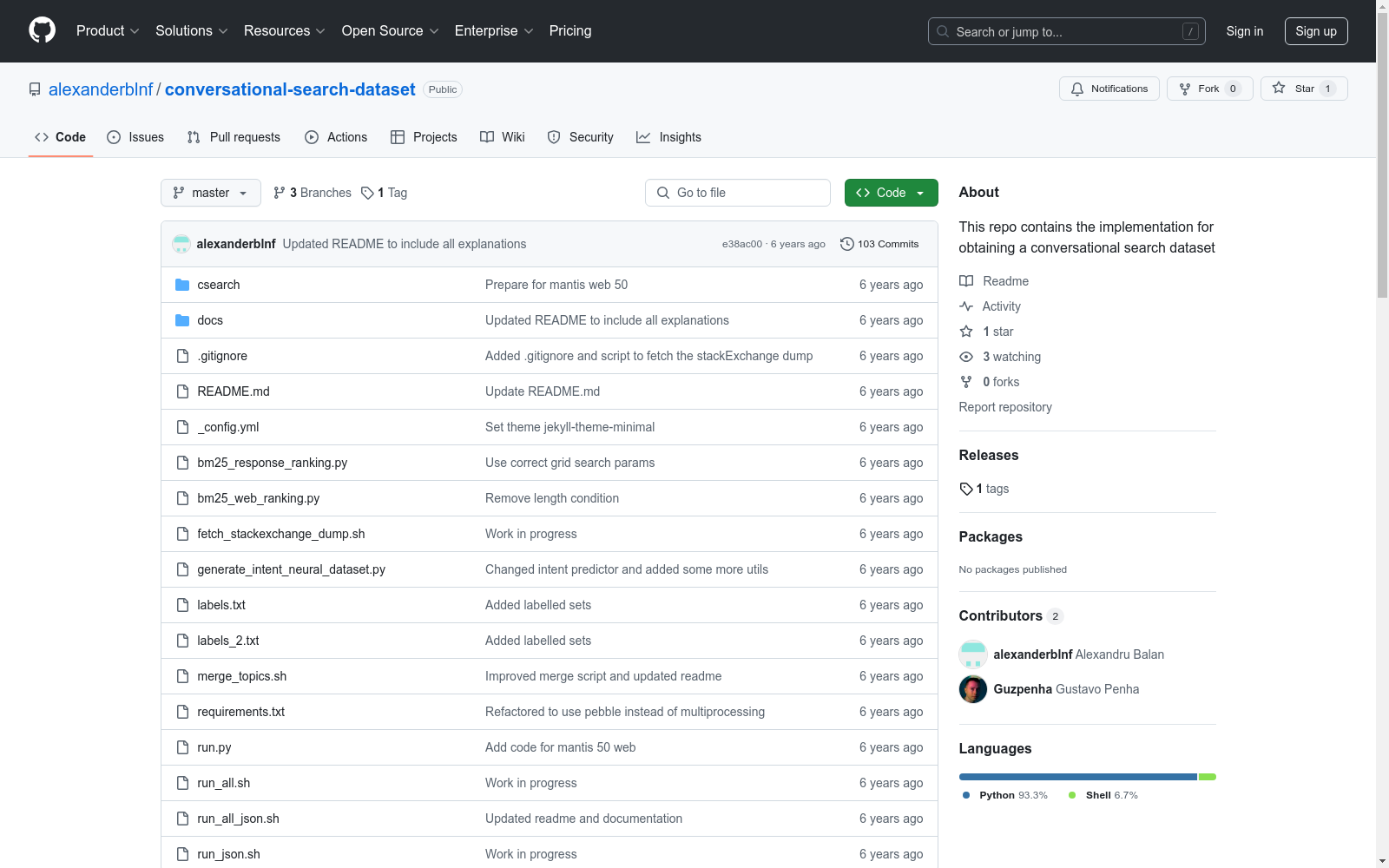Expand the green Code dropdown button
1389x868 pixels.
coord(892,193)
